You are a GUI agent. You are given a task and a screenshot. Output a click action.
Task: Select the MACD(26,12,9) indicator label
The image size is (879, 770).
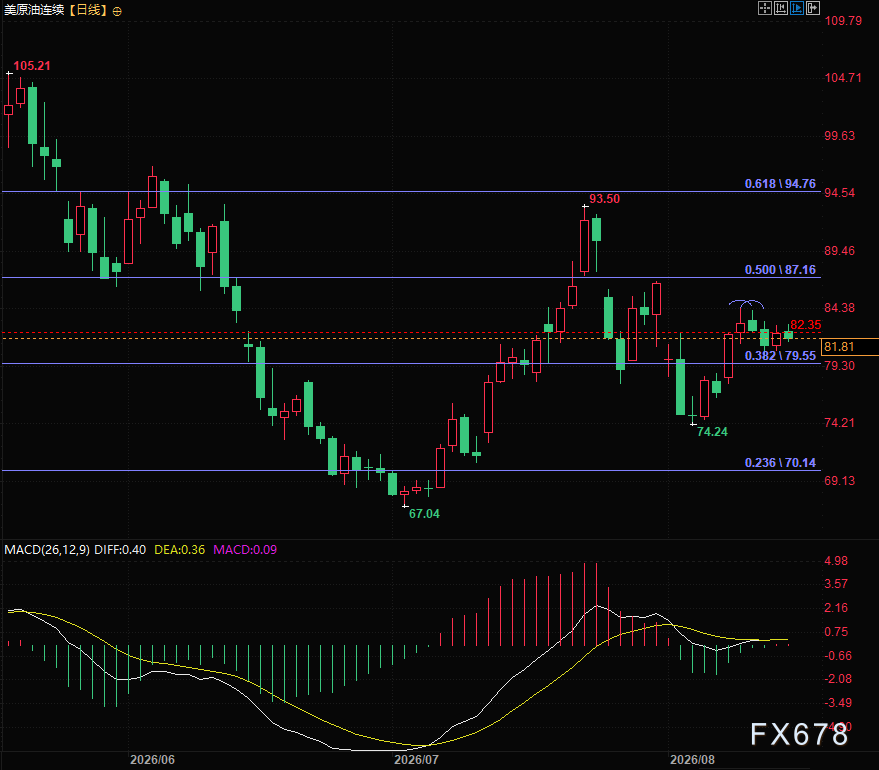point(47,550)
